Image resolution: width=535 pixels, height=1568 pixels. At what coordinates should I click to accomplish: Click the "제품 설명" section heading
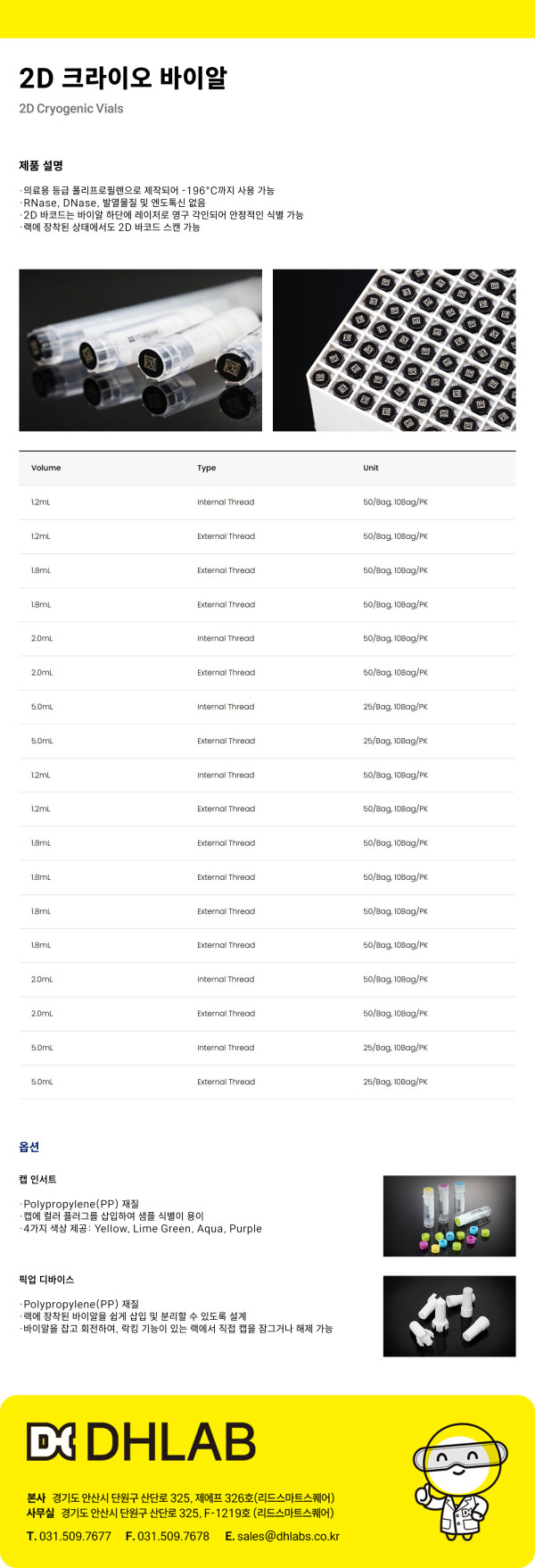41,166
